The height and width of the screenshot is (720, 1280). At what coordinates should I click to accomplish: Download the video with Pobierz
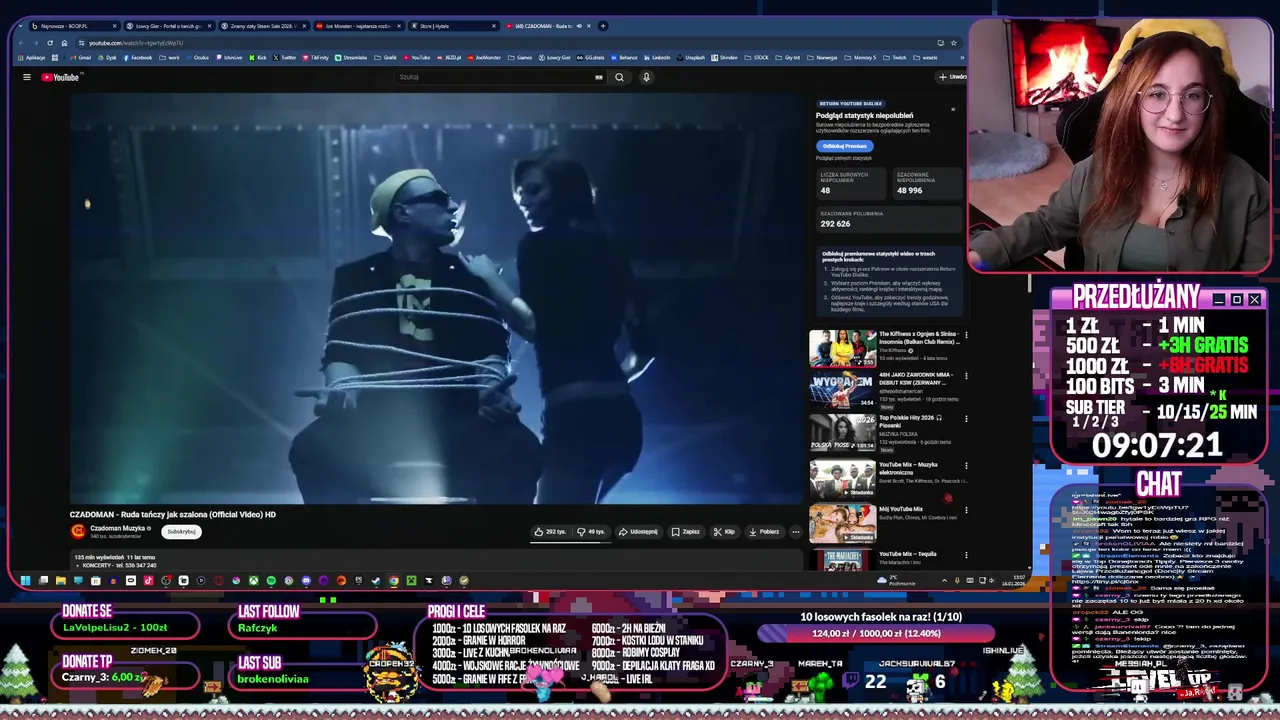pyautogui.click(x=764, y=532)
